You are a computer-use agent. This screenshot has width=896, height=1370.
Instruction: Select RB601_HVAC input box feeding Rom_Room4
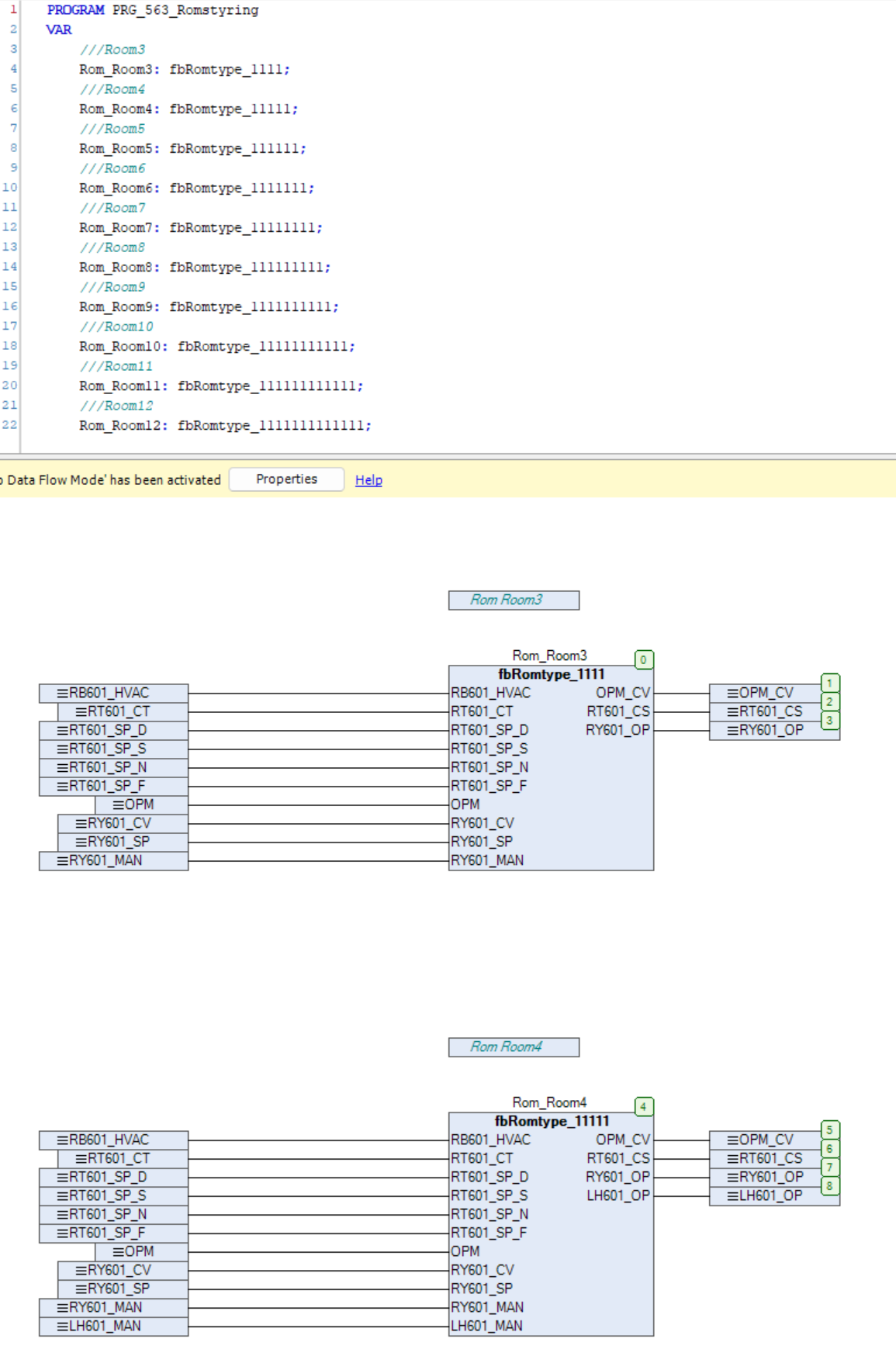click(113, 1140)
